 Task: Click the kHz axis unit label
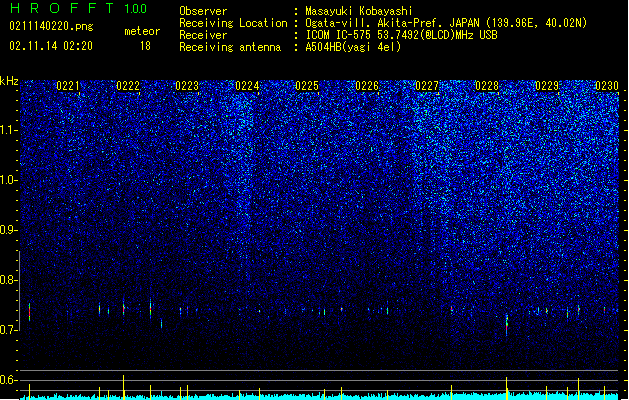click(9, 81)
